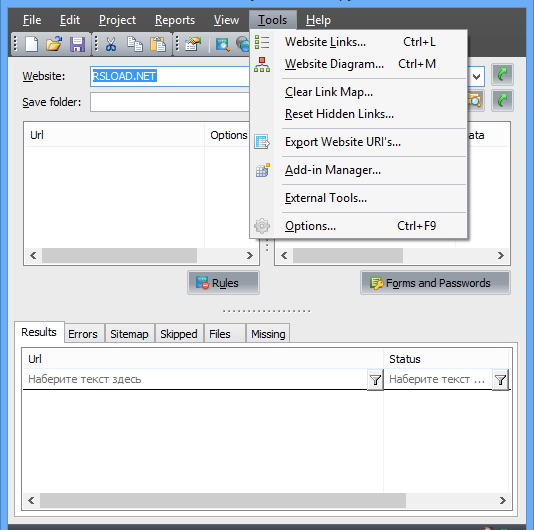This screenshot has height=530, width=534.
Task: Click the Save floppy disk icon
Action: click(77, 44)
